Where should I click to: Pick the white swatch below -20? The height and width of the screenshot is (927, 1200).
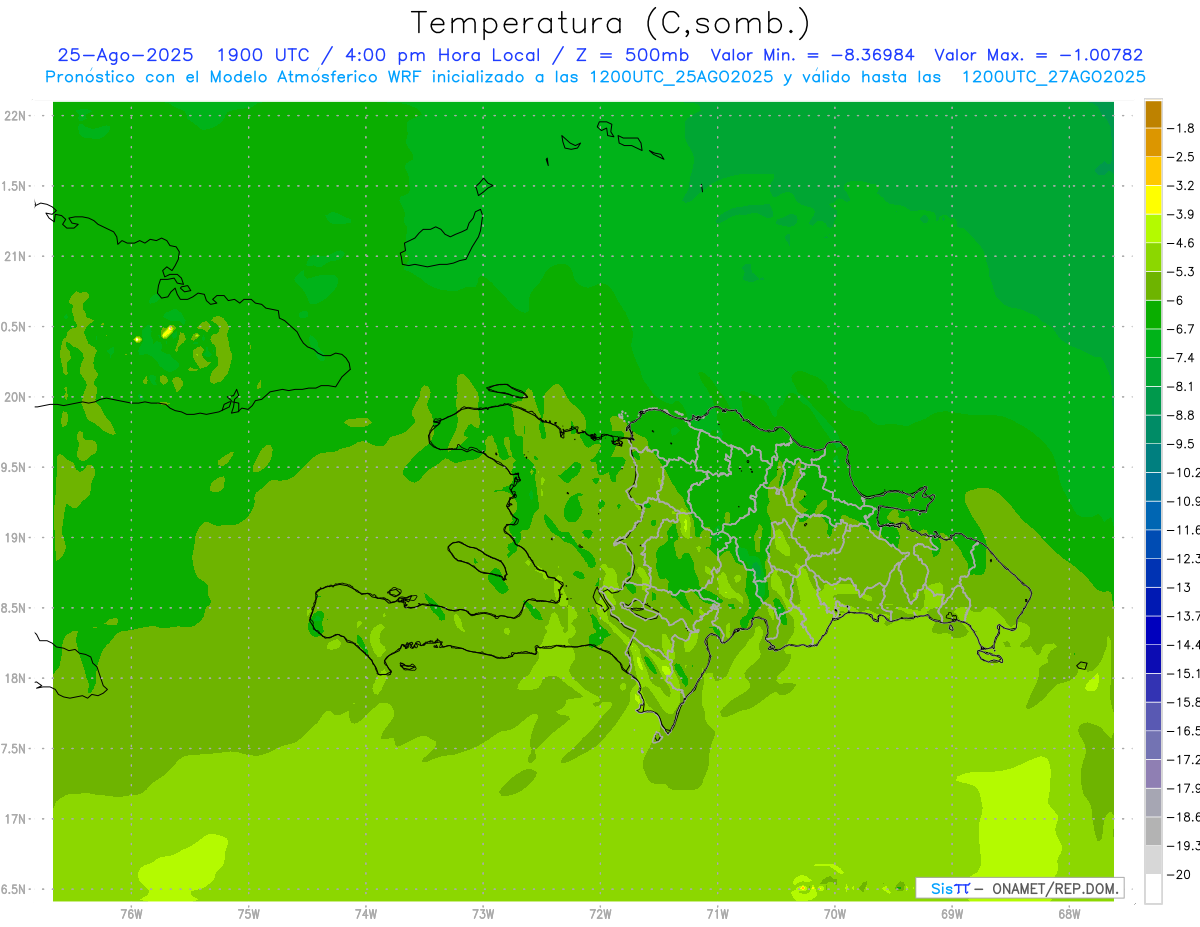point(1153,889)
